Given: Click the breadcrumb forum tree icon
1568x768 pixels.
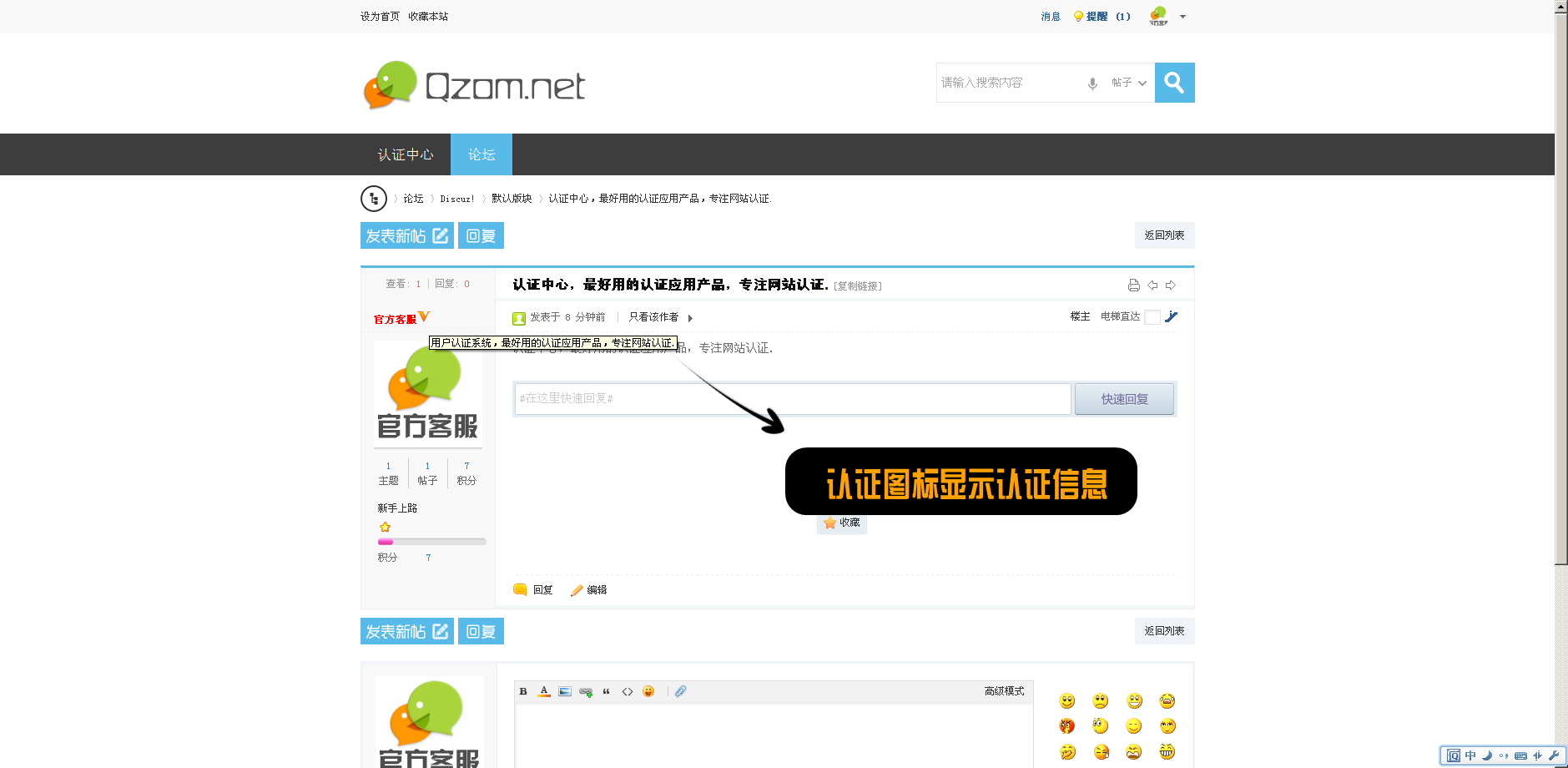Looking at the screenshot, I should [374, 199].
